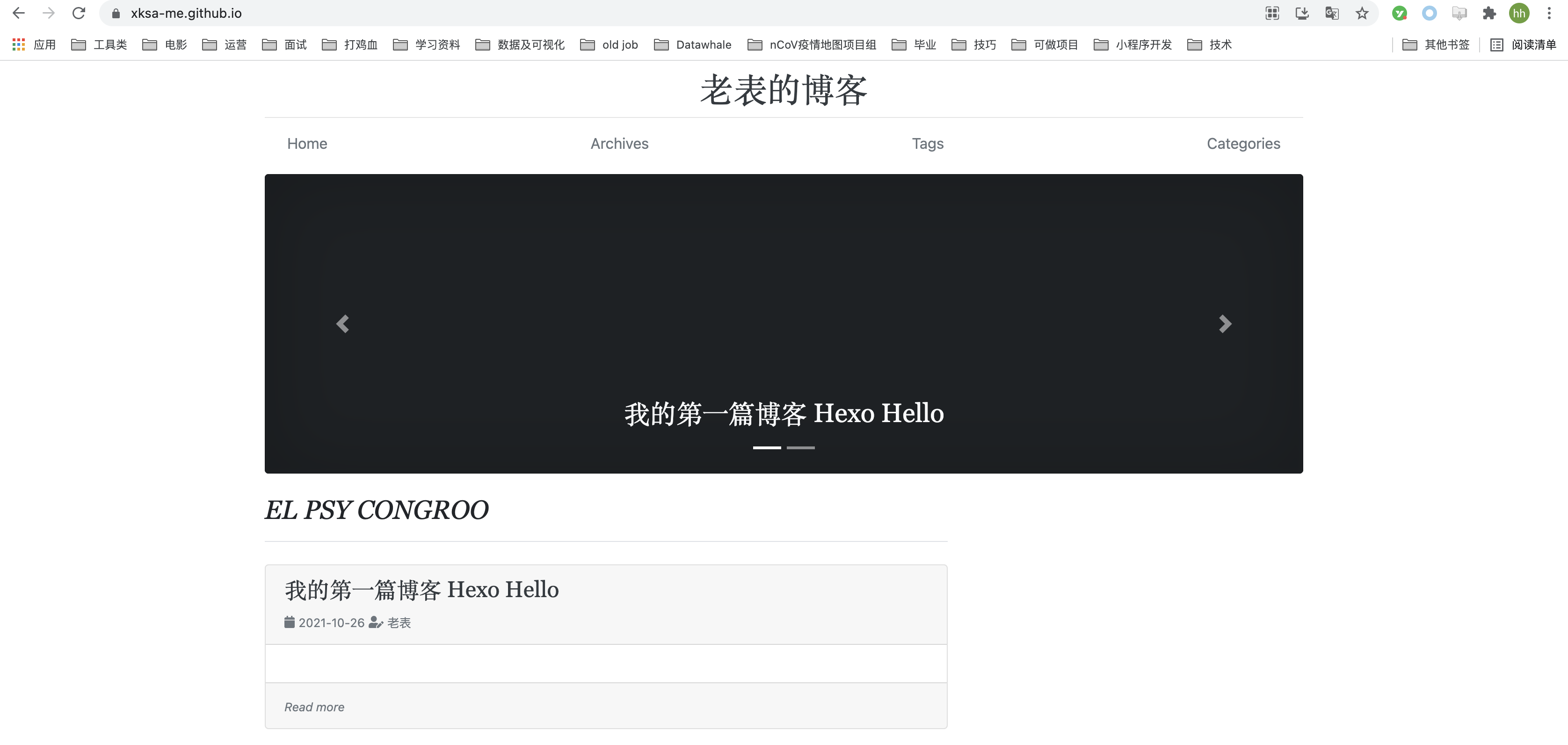Open the Archives navigation item
Screen dimensions: 1568x745
619,144
